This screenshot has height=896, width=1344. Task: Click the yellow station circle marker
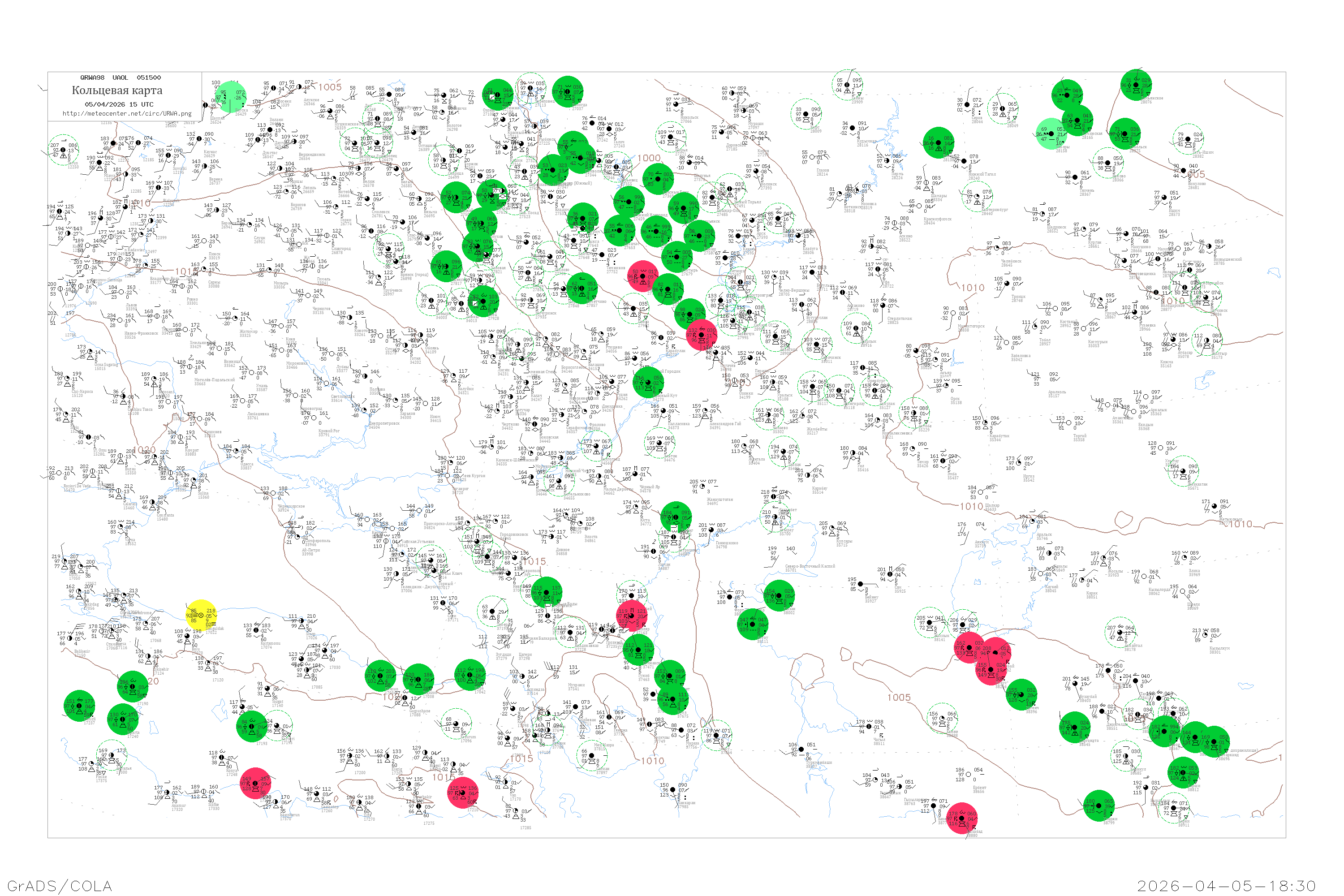(x=201, y=615)
